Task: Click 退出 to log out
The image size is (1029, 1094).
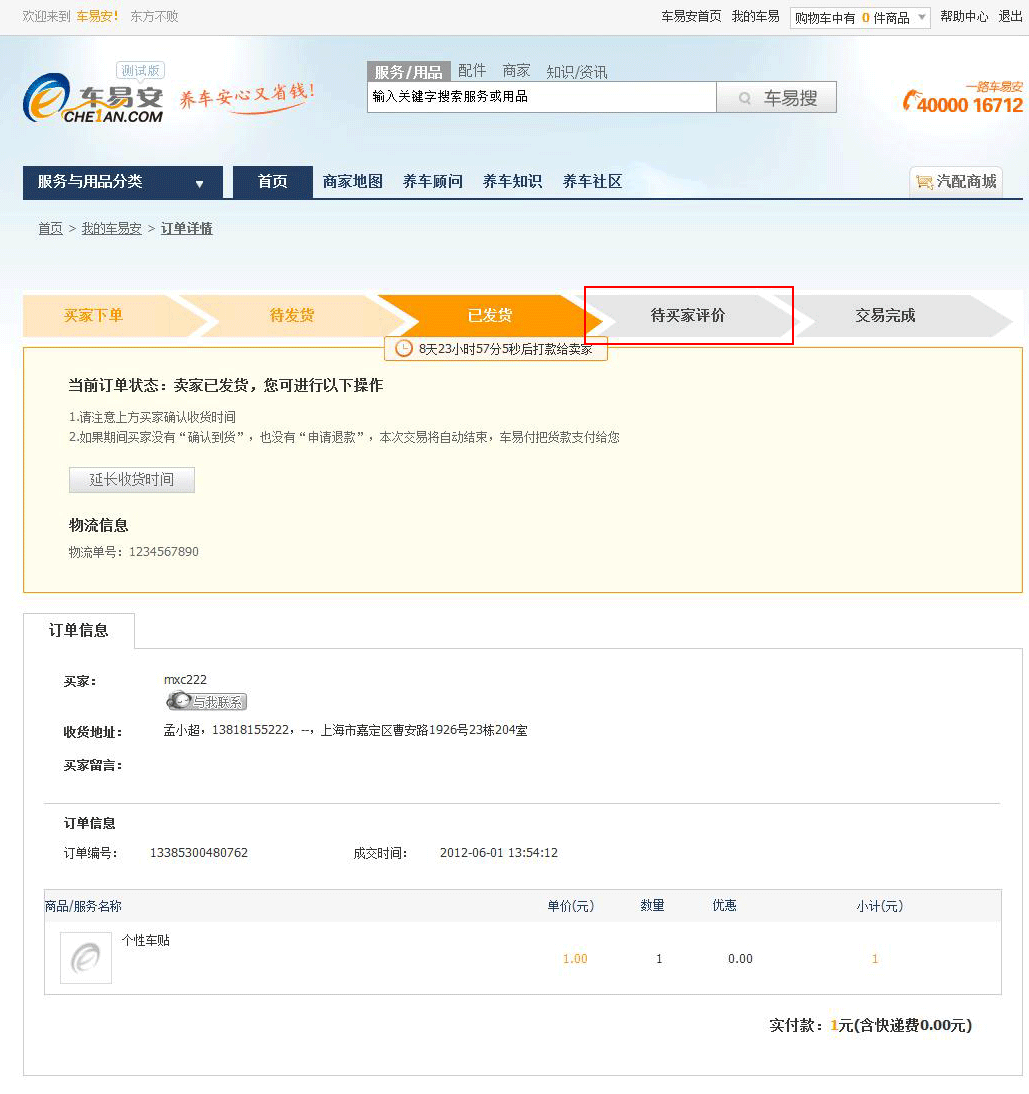Action: point(1010,17)
